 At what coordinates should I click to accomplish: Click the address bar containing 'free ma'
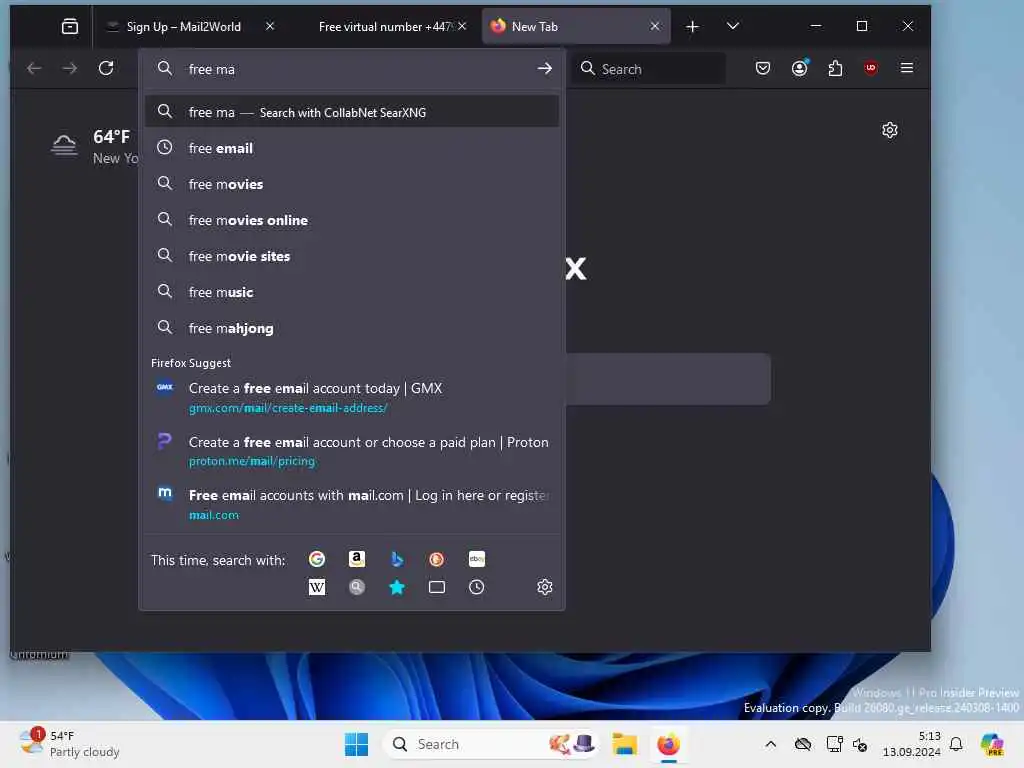pyautogui.click(x=353, y=69)
